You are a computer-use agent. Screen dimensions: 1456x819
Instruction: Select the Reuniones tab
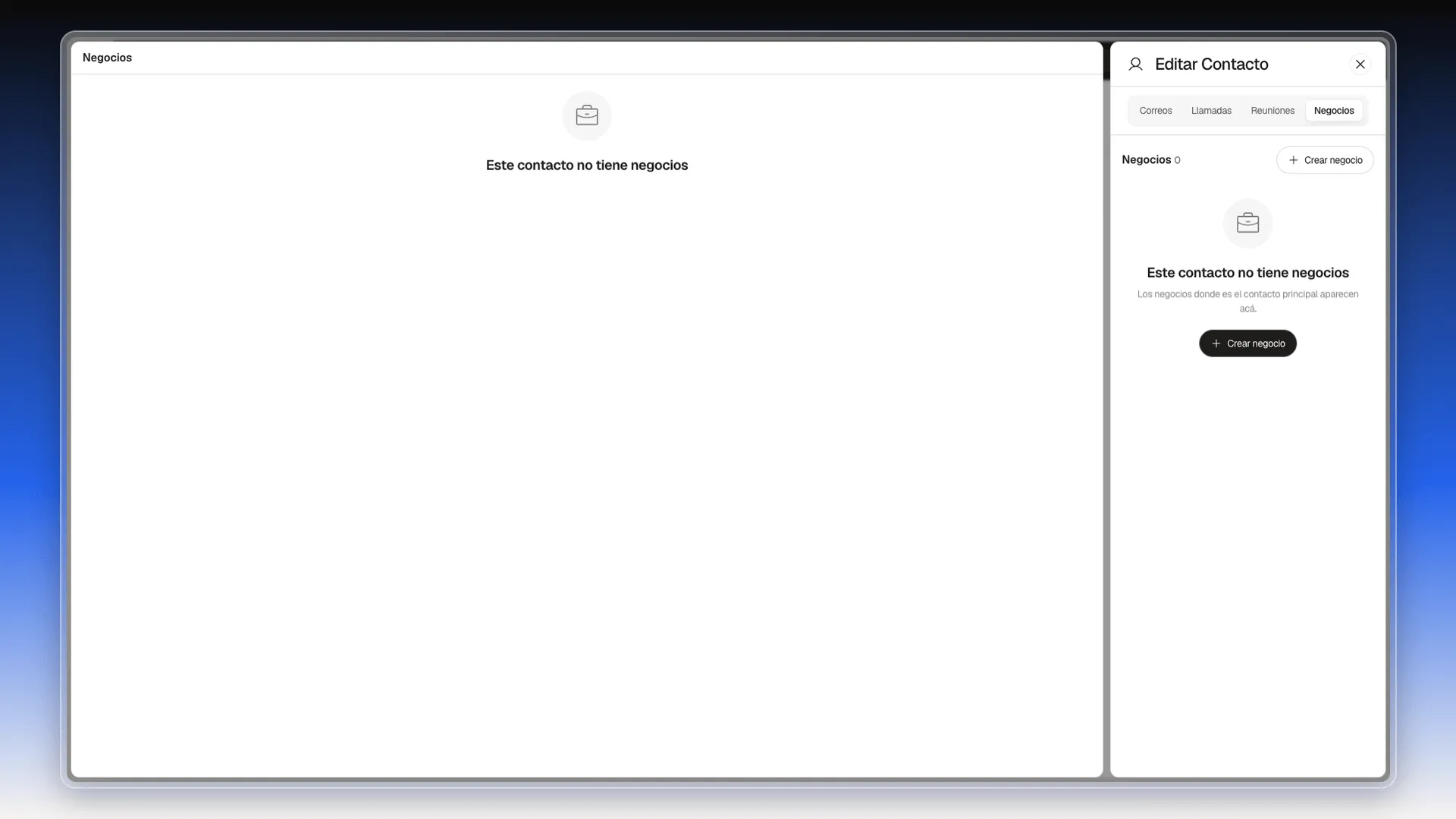tap(1272, 111)
